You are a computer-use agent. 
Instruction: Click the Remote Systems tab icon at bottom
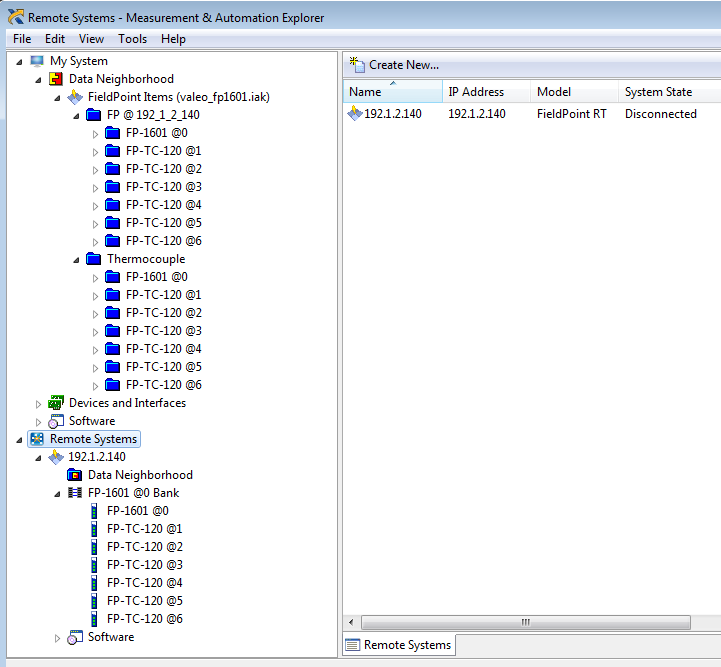pos(353,645)
